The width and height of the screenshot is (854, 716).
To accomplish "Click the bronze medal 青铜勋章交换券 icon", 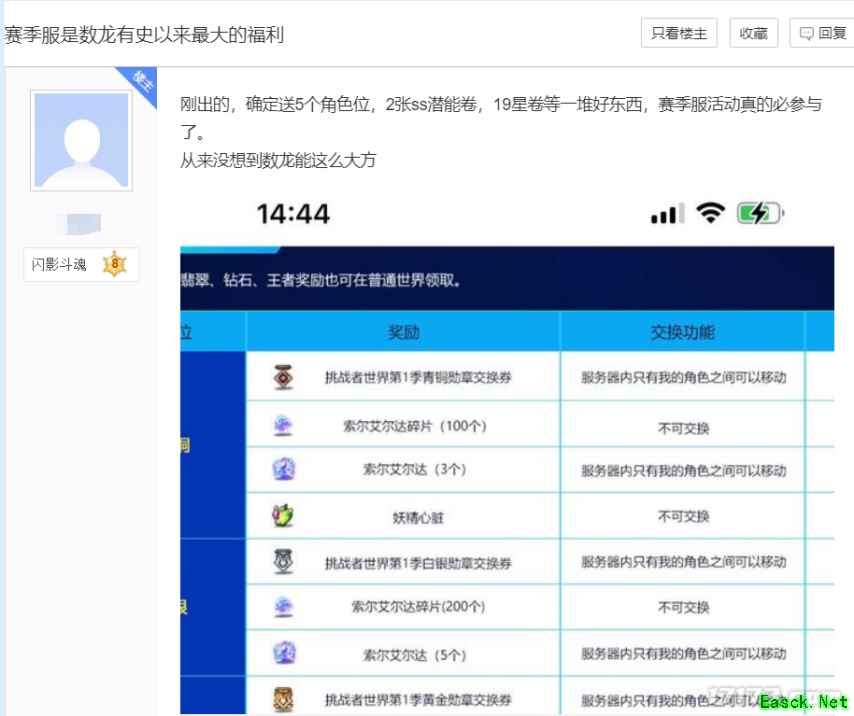I will 284,377.
